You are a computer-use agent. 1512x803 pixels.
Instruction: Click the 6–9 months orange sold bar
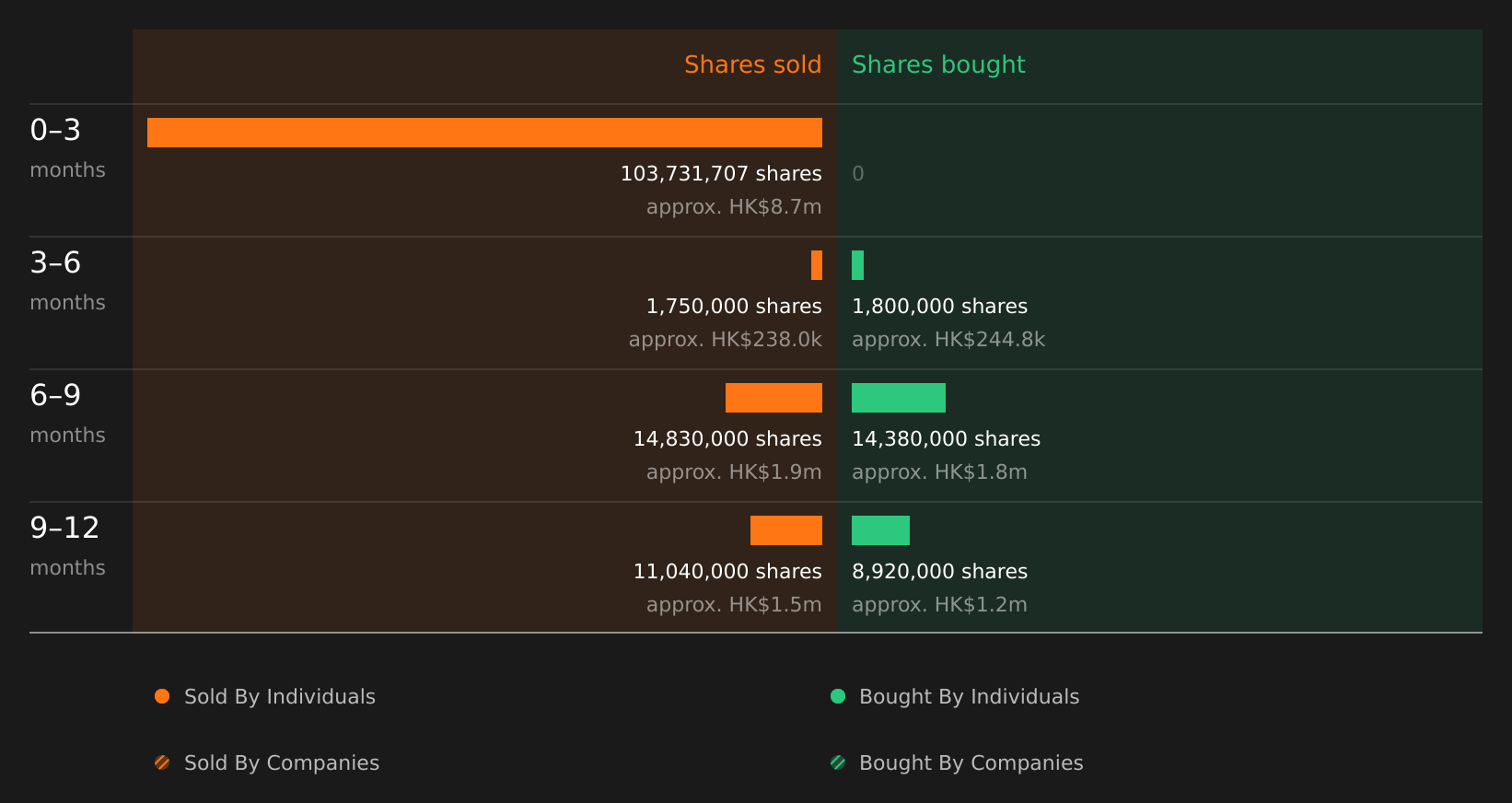coord(773,398)
